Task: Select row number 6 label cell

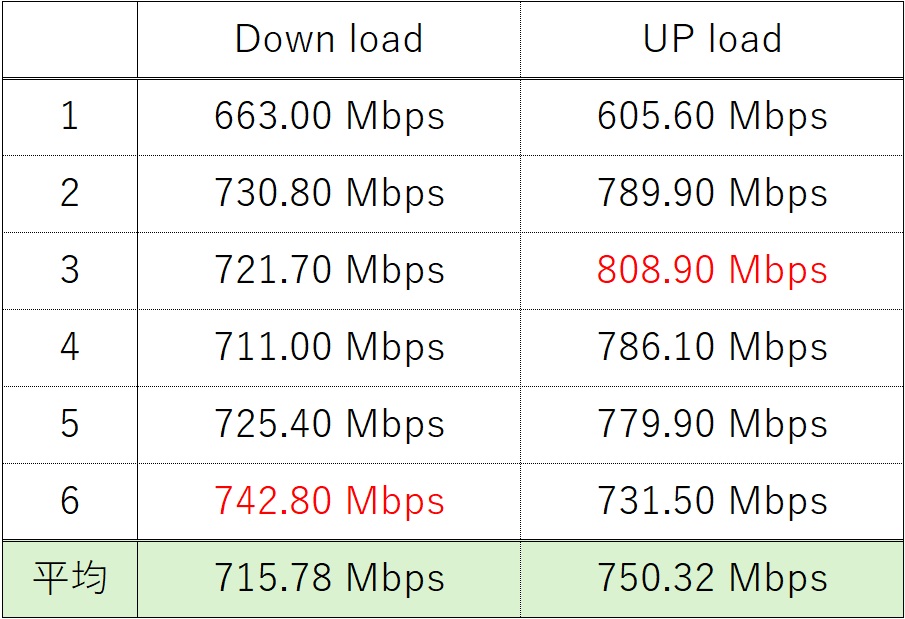Action: tap(69, 501)
